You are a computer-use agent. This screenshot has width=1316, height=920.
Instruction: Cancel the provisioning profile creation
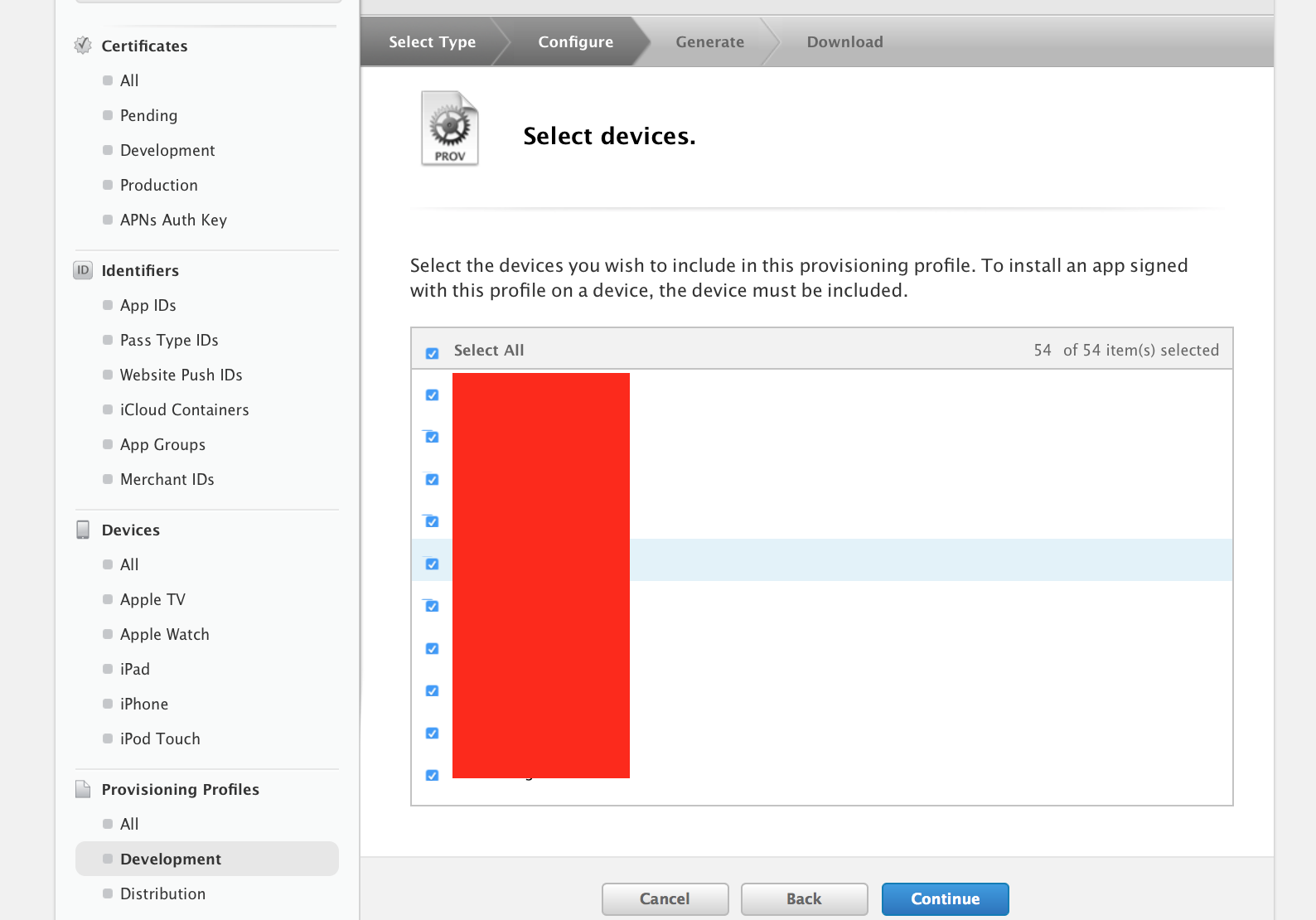click(x=665, y=898)
